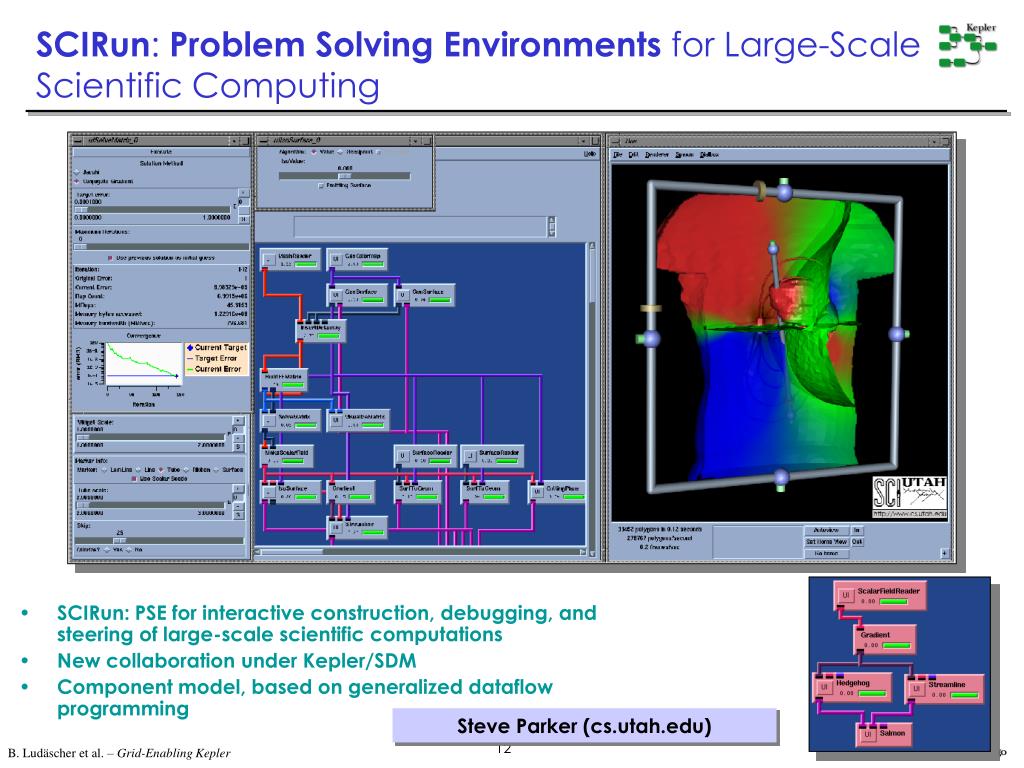Toggle the Emitting Surface checkbox

tap(321, 185)
